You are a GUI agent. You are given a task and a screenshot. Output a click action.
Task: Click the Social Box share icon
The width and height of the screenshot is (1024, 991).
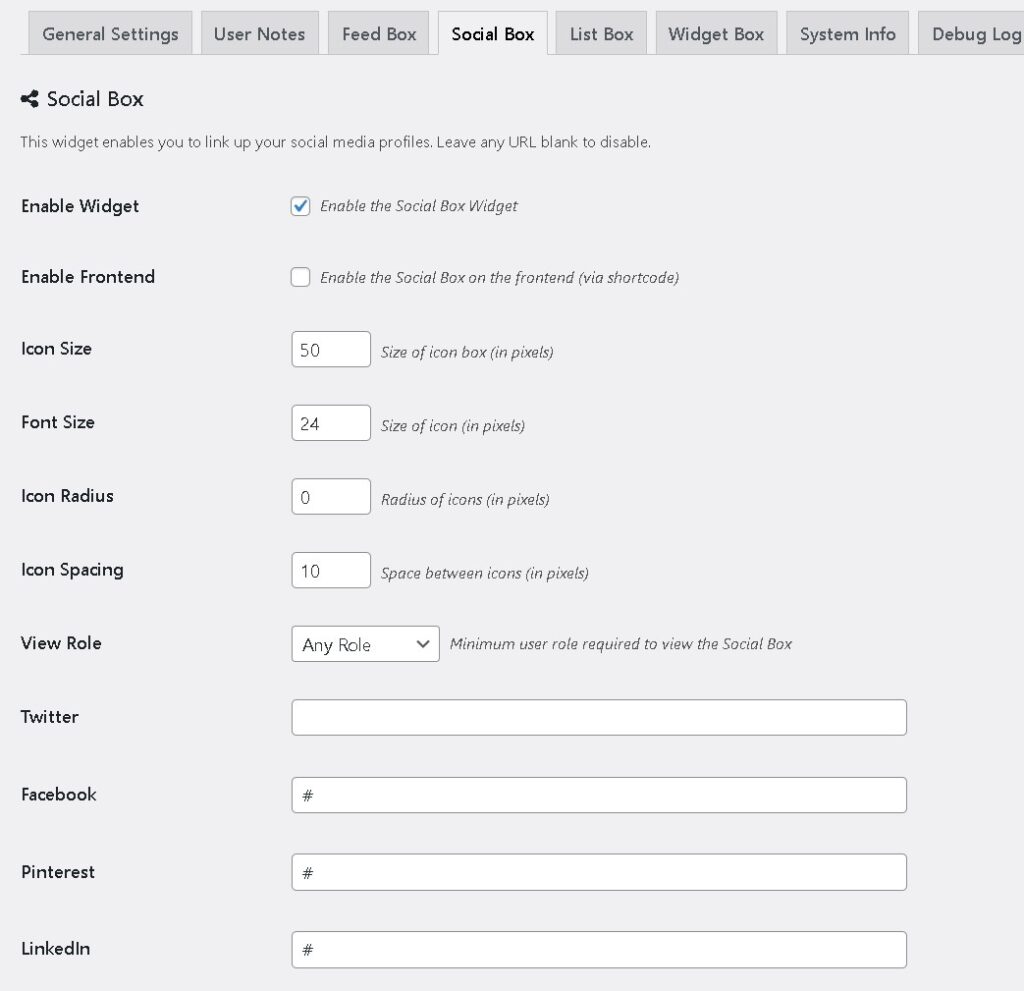coord(29,99)
